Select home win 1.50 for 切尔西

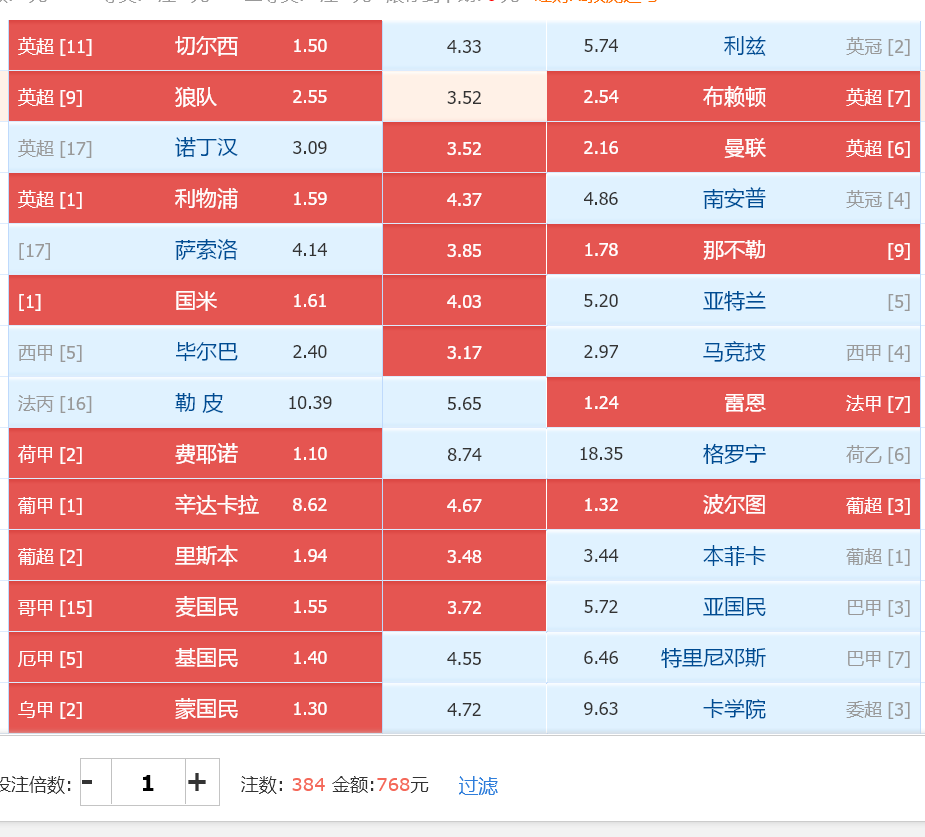point(195,45)
